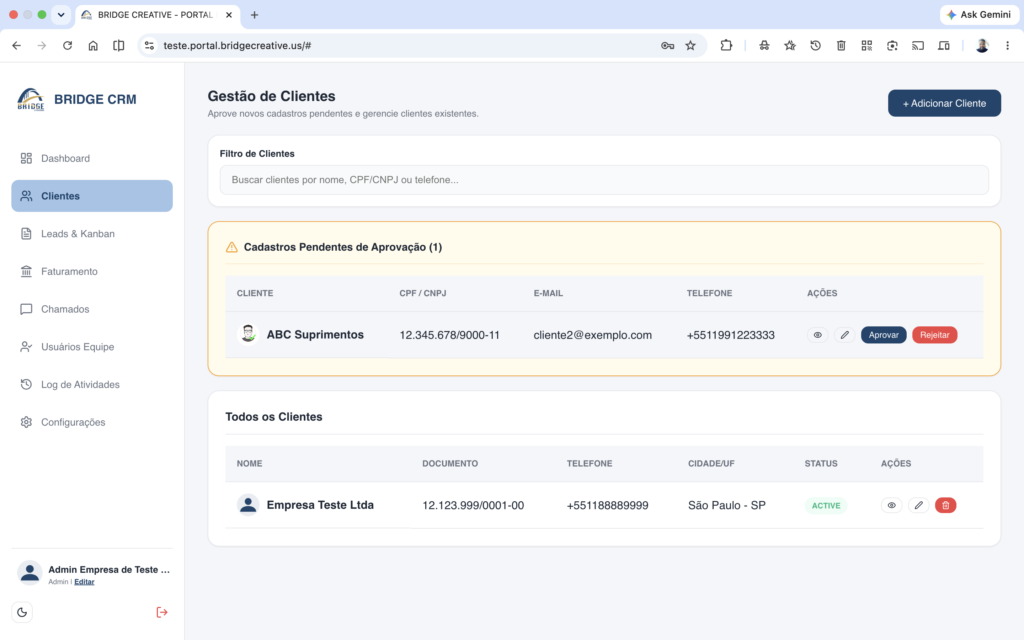Open Configurações settings page
This screenshot has width=1024, height=640.
pos(91,422)
